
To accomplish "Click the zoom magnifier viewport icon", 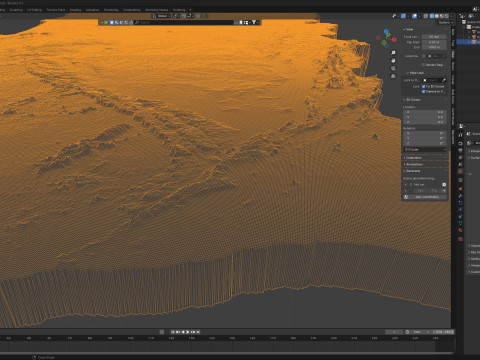I will [x=393, y=53].
